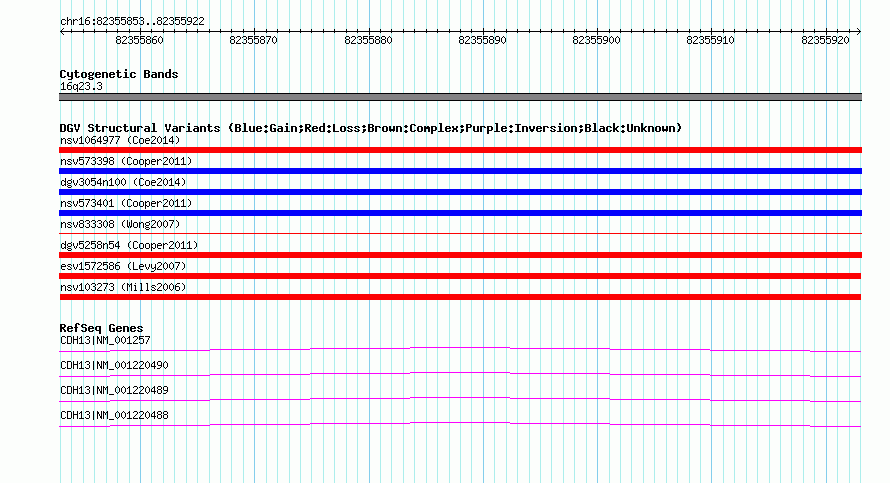890x483 pixels.
Task: Click the Cytogenetic Bands track title
Action: (x=119, y=74)
